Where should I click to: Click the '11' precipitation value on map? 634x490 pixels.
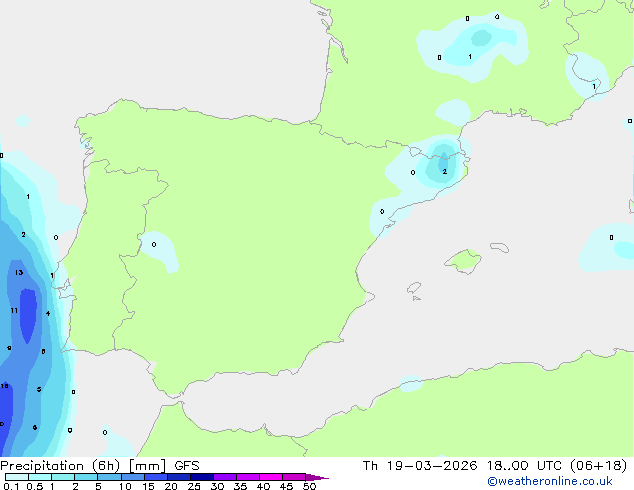pos(14,310)
